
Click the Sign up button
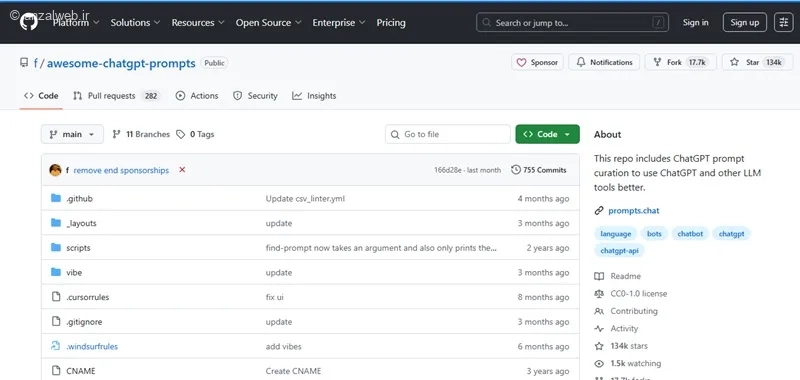pyautogui.click(x=744, y=22)
